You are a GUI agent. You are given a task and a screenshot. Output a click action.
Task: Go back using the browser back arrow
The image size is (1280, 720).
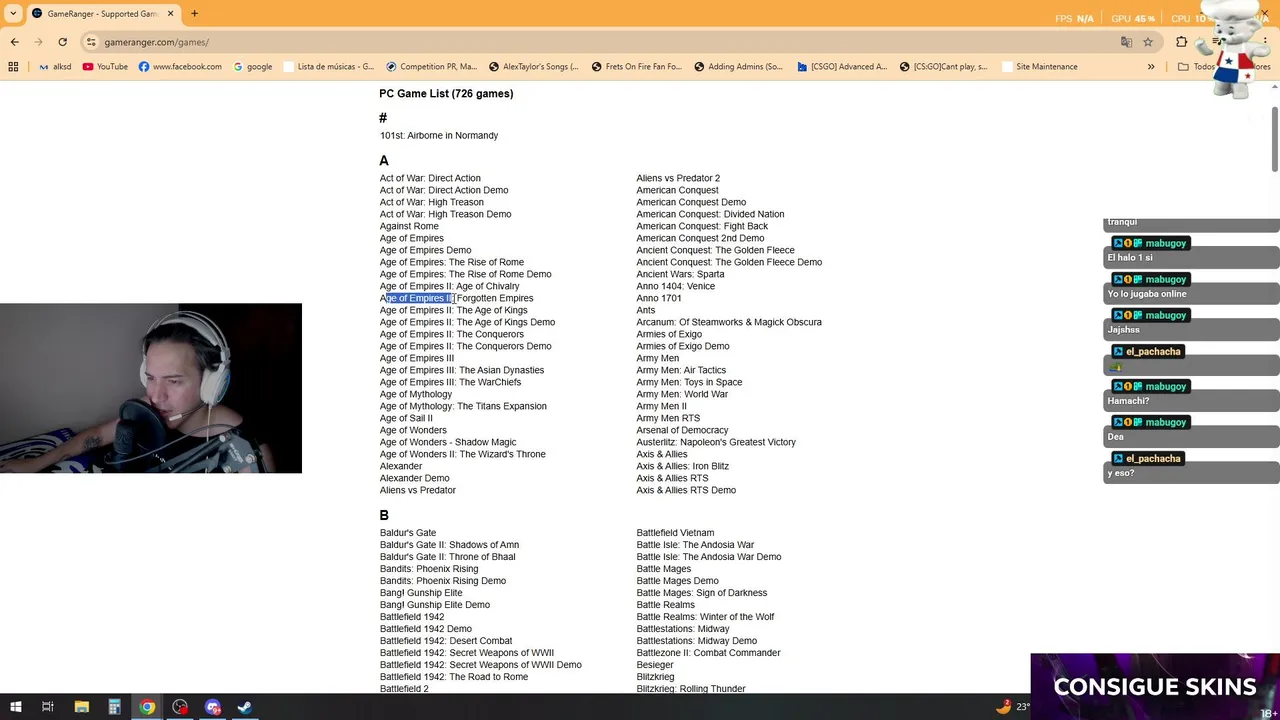click(x=15, y=42)
